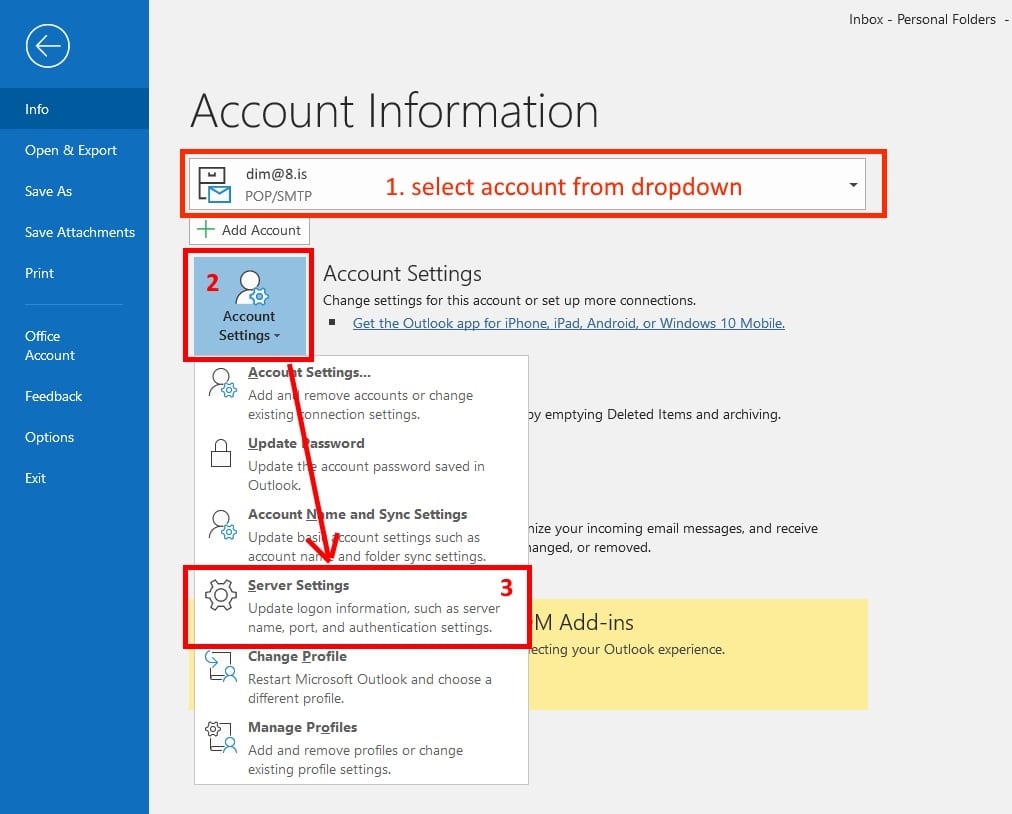Click the Add Account button
The height and width of the screenshot is (814, 1012).
pyautogui.click(x=249, y=230)
